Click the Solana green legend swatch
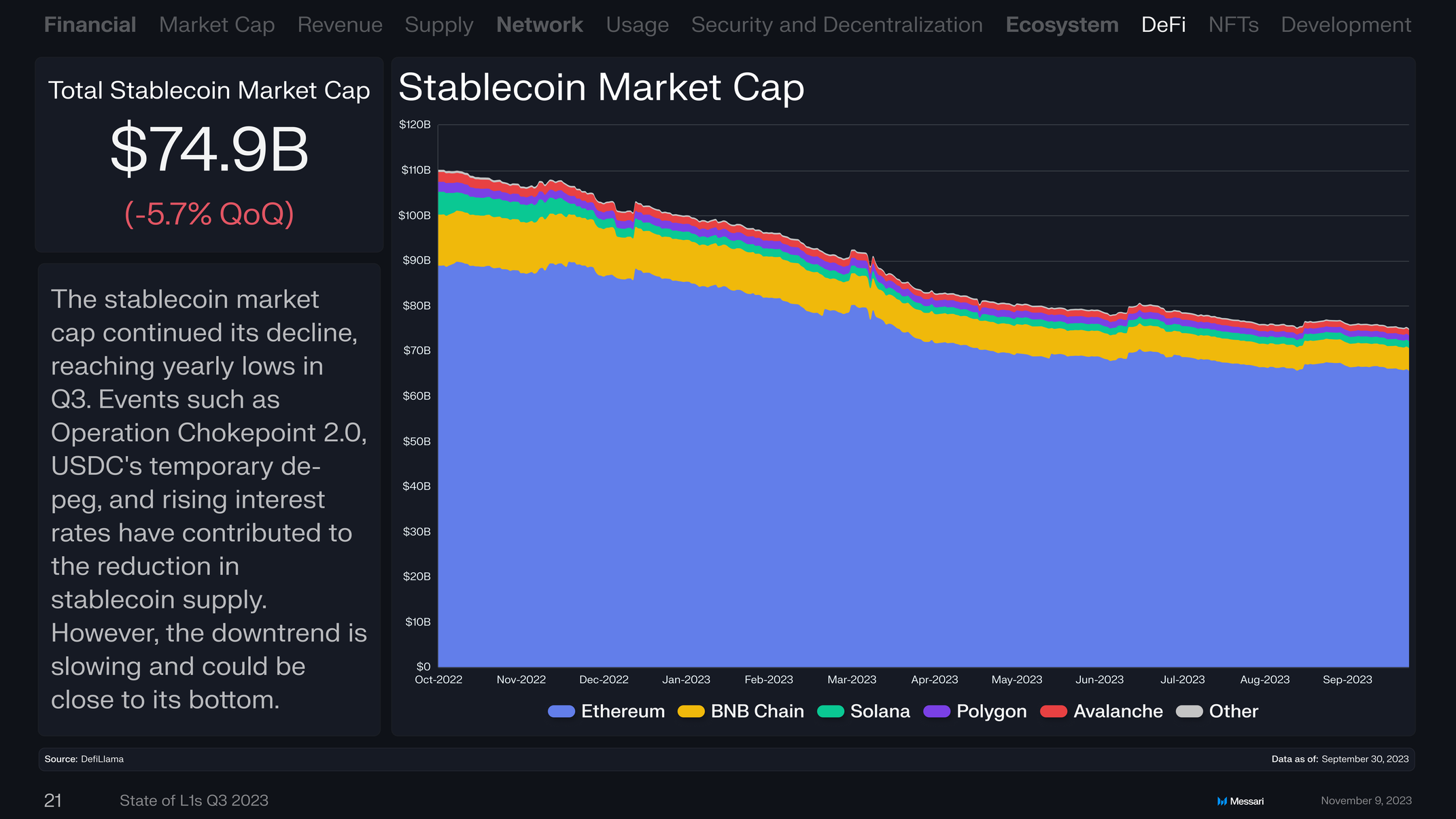 831,712
